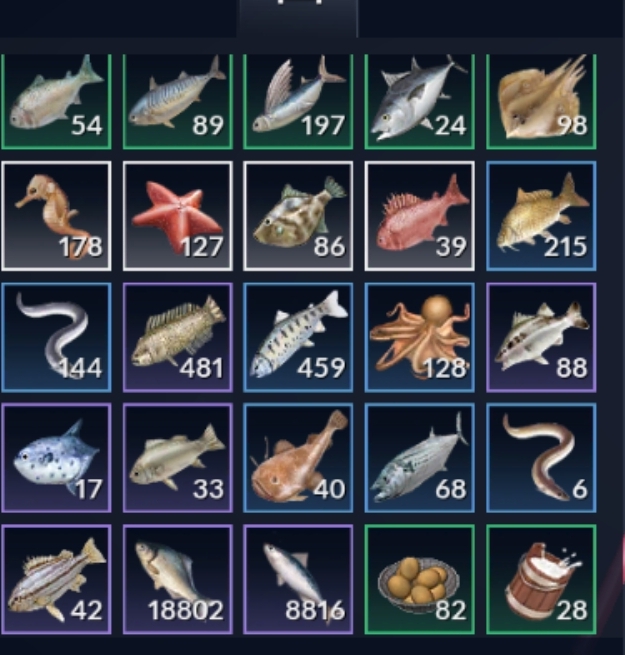Select the brown eel with quantity 6

point(541,458)
